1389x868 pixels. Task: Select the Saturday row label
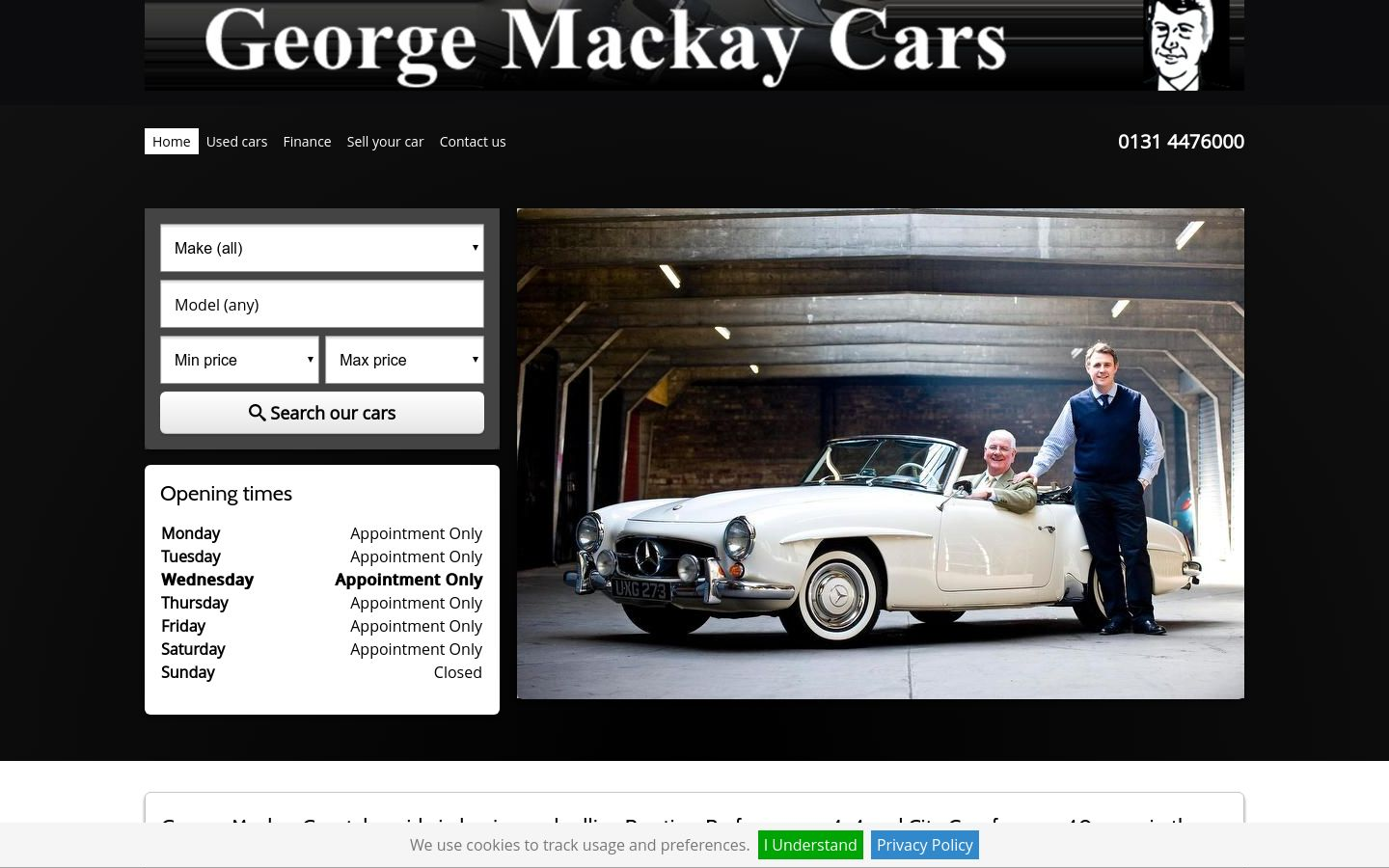[193, 649]
